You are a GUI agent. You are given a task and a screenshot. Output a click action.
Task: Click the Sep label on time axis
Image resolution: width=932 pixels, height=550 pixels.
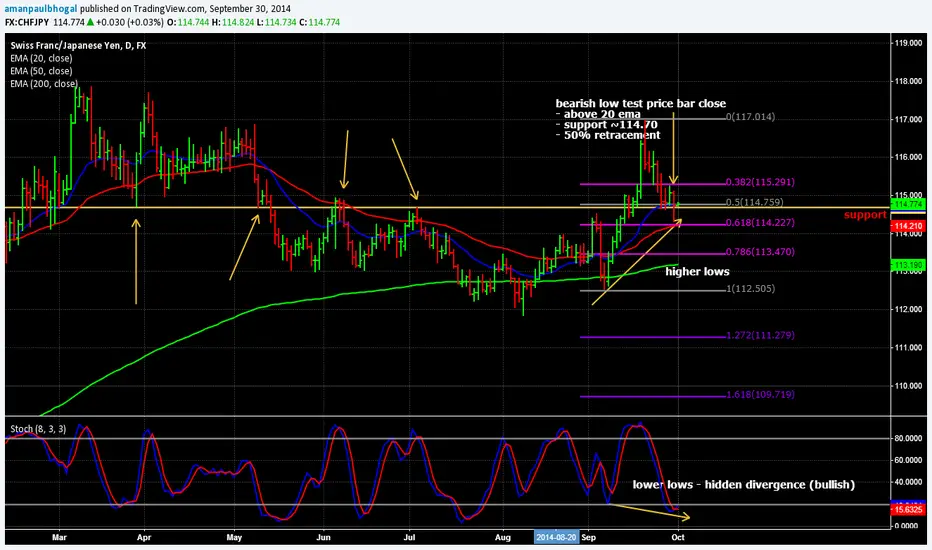click(588, 538)
